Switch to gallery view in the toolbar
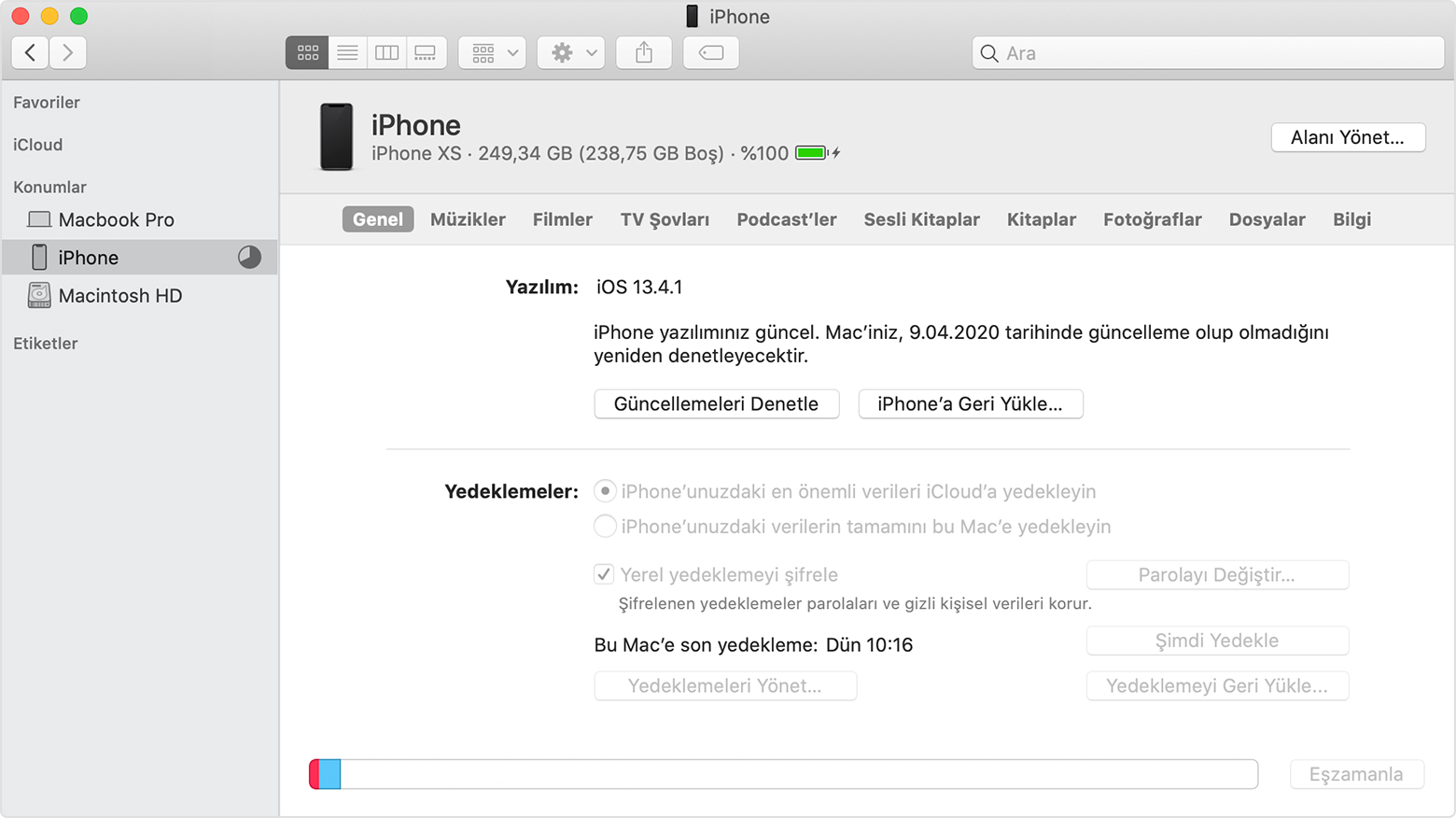Image resolution: width=1456 pixels, height=818 pixels. click(426, 52)
